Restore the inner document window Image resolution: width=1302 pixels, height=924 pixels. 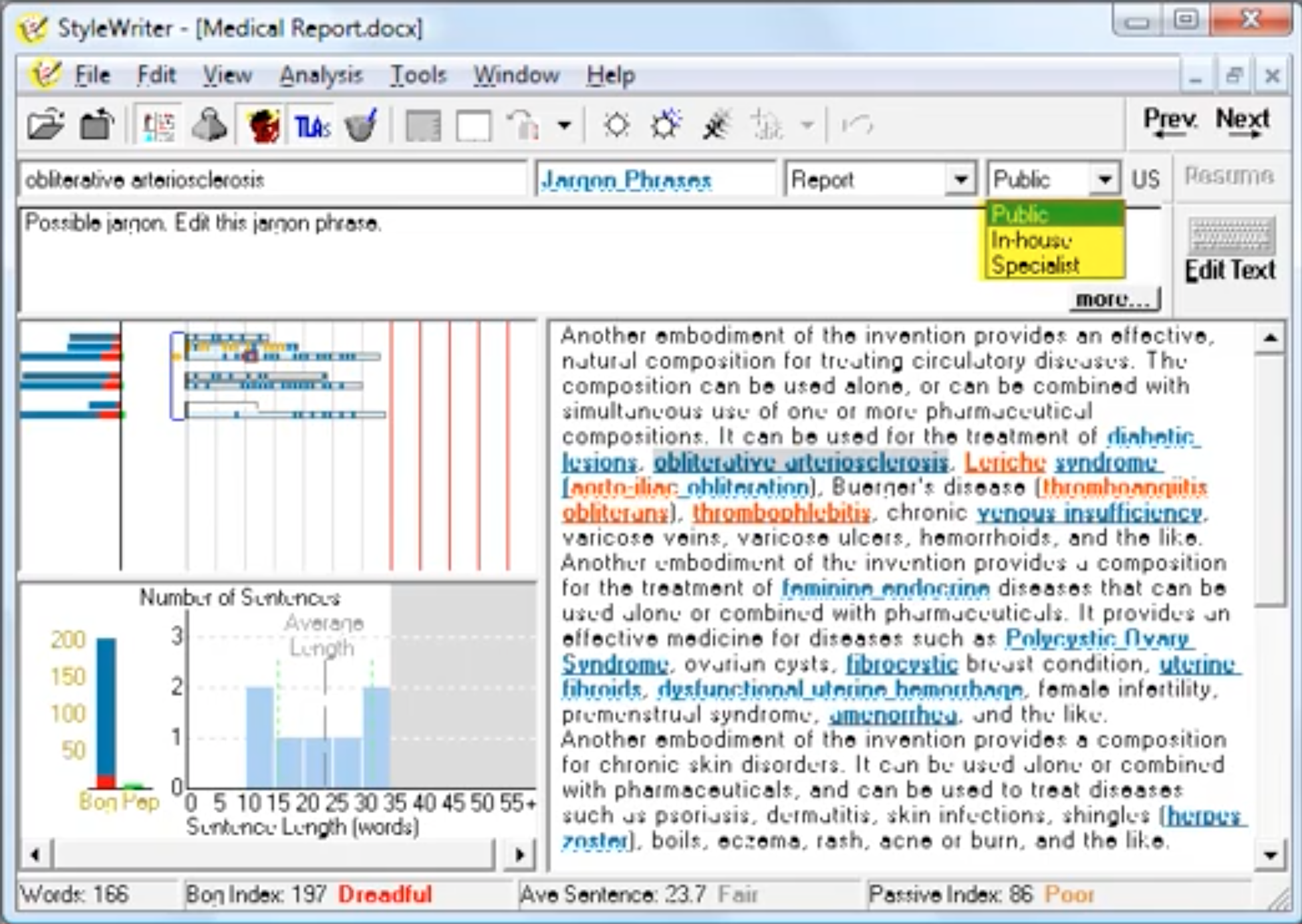pos(1234,76)
